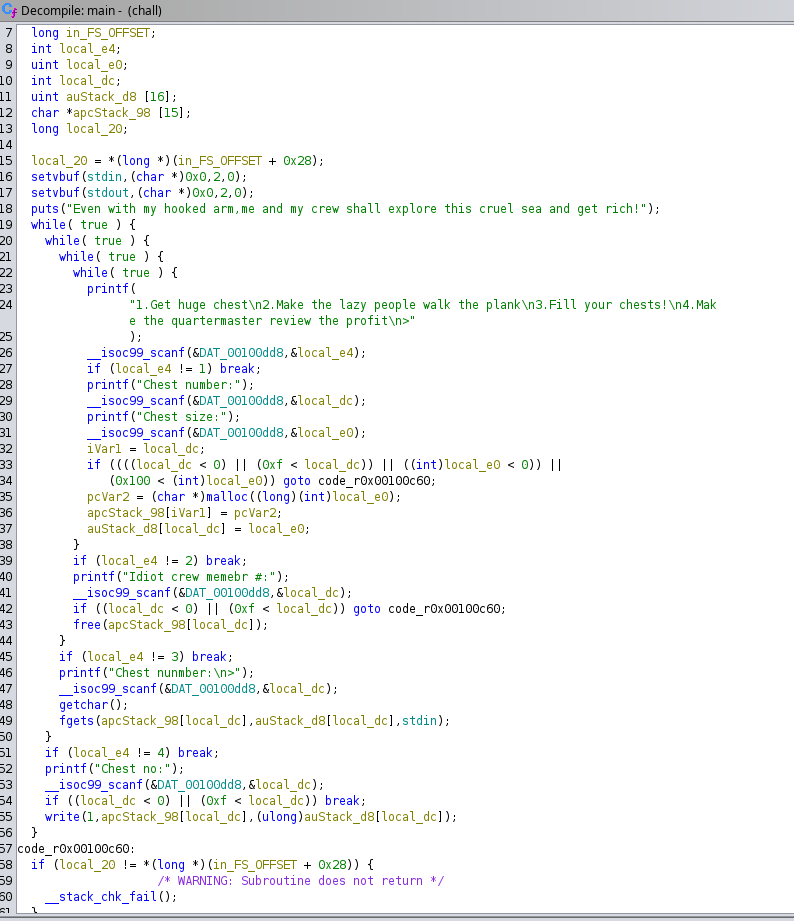The width and height of the screenshot is (794, 921).
Task: Click line number 19 in the gutter
Action: pos(6,225)
